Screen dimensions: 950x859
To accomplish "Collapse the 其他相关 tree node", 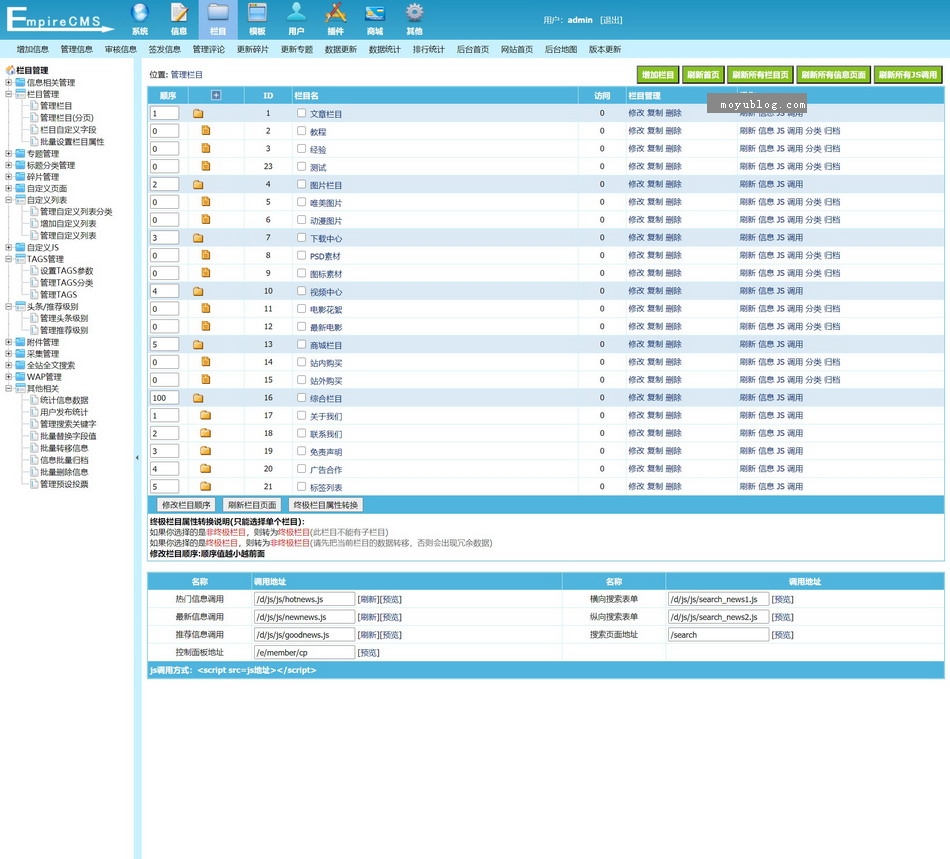I will tap(8, 388).
